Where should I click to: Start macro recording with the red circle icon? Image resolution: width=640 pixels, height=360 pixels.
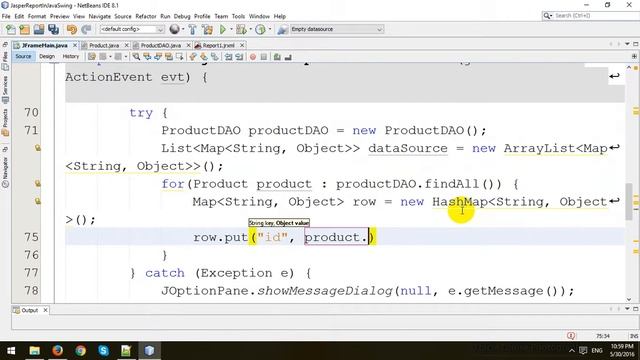pos(253,57)
